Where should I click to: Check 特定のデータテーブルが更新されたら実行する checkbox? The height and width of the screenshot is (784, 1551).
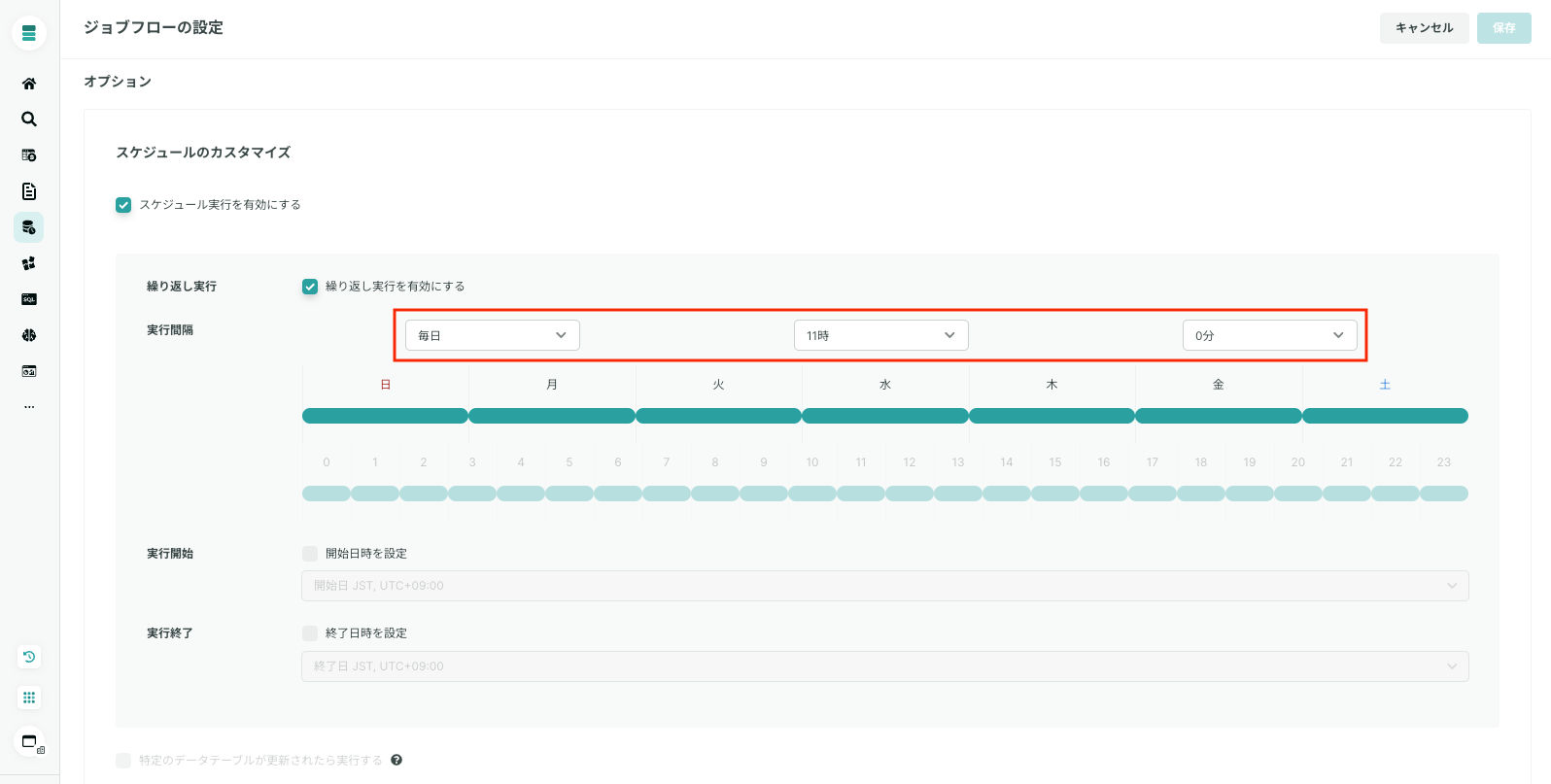click(123, 761)
